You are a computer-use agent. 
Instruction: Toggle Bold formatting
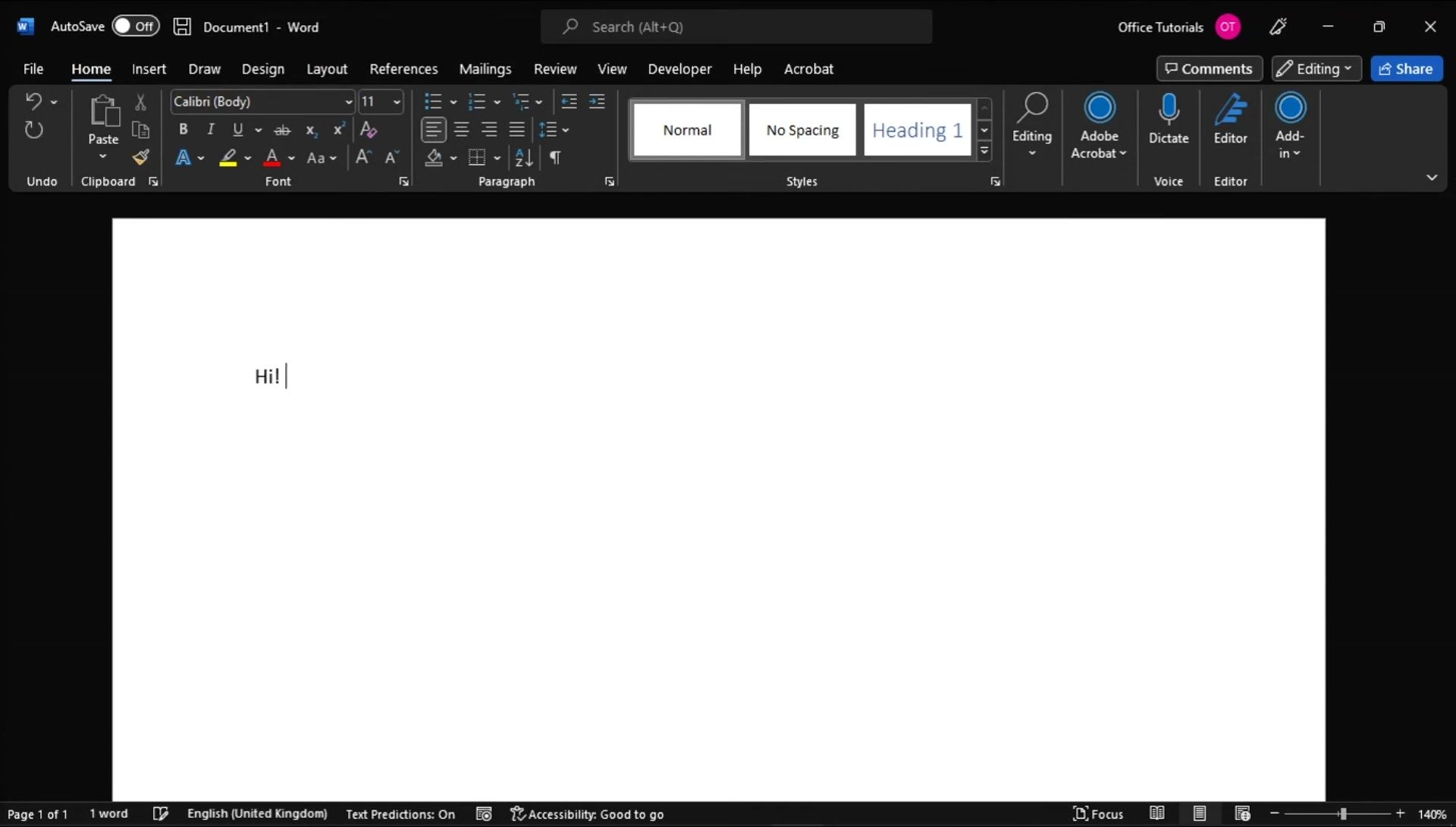(183, 130)
